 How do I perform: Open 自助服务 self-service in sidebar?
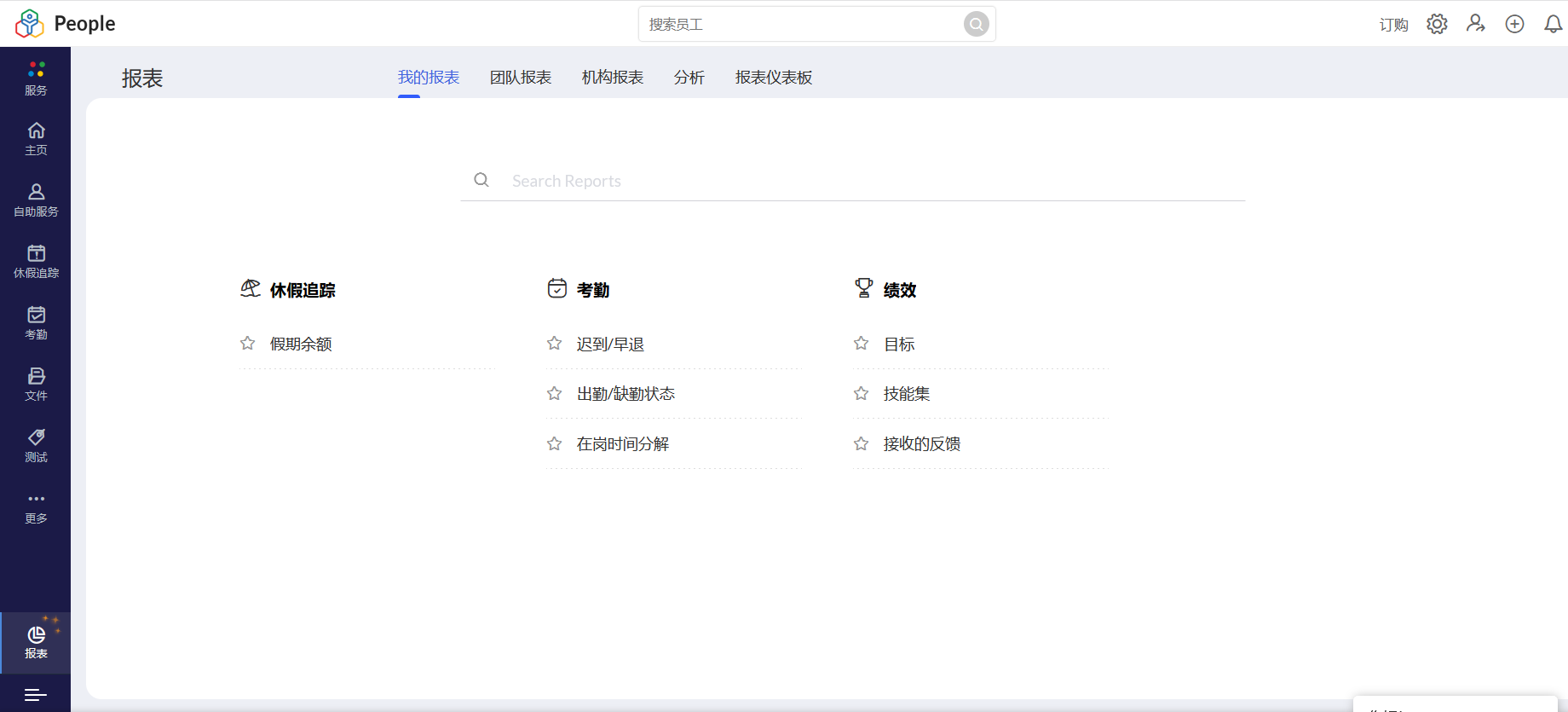pos(36,200)
